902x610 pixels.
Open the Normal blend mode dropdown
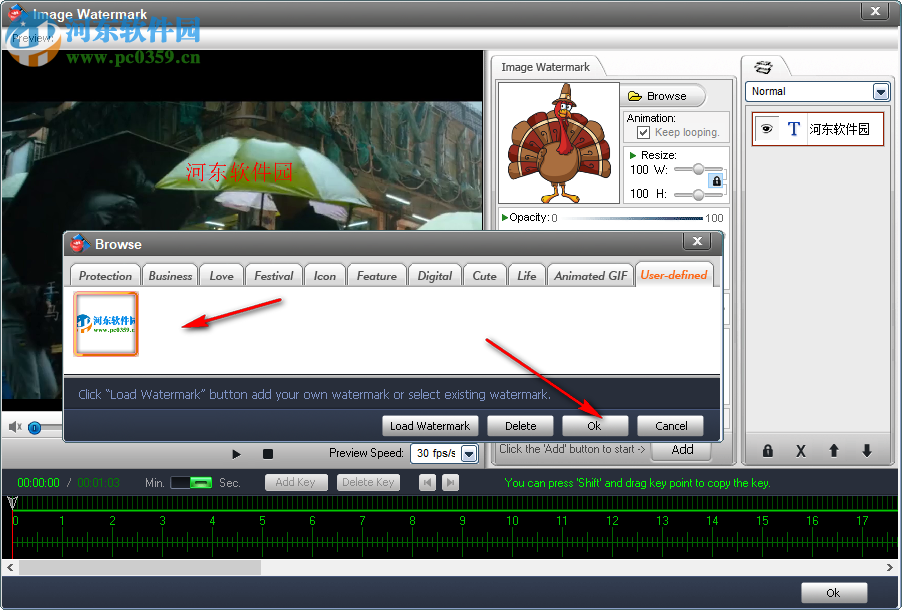879,91
